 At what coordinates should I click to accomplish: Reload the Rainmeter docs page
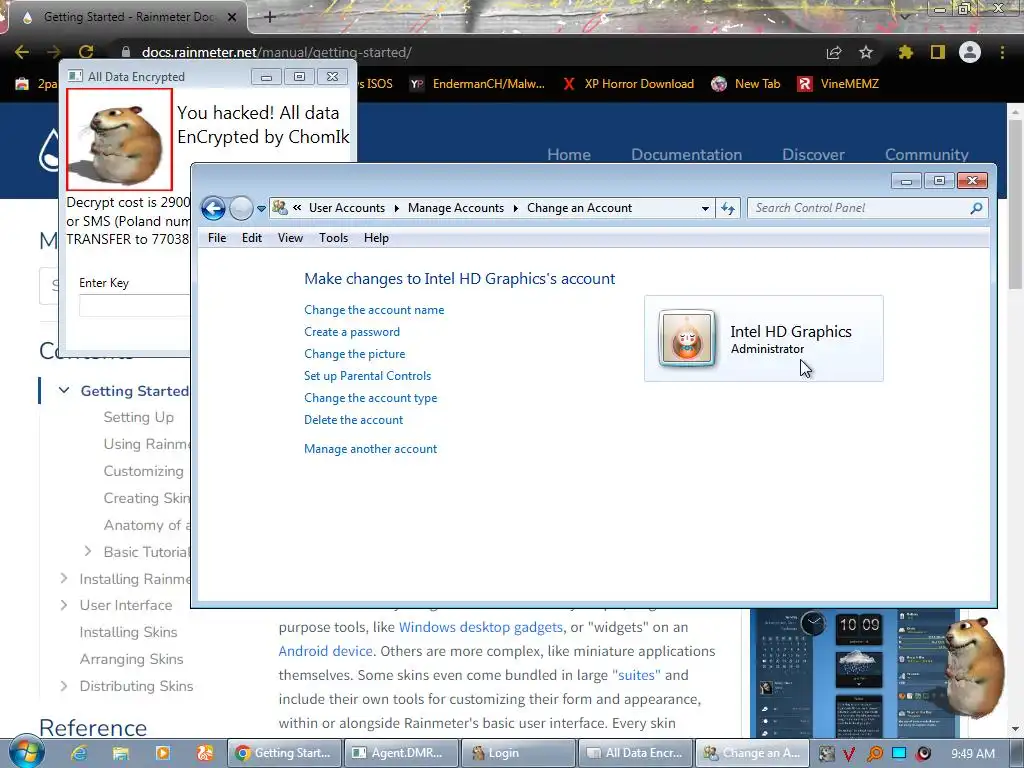click(86, 52)
